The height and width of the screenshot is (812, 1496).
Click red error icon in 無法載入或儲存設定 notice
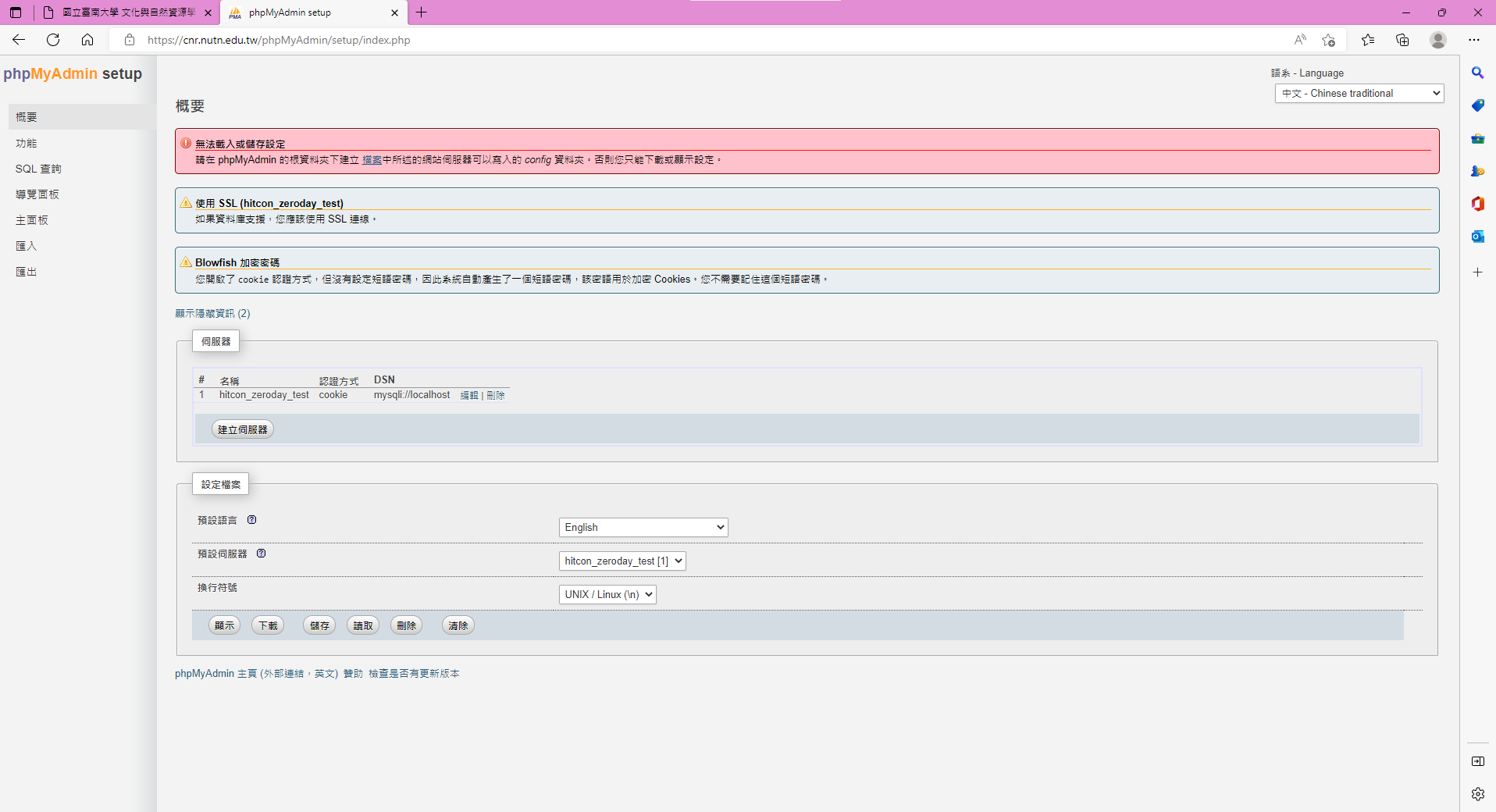186,144
